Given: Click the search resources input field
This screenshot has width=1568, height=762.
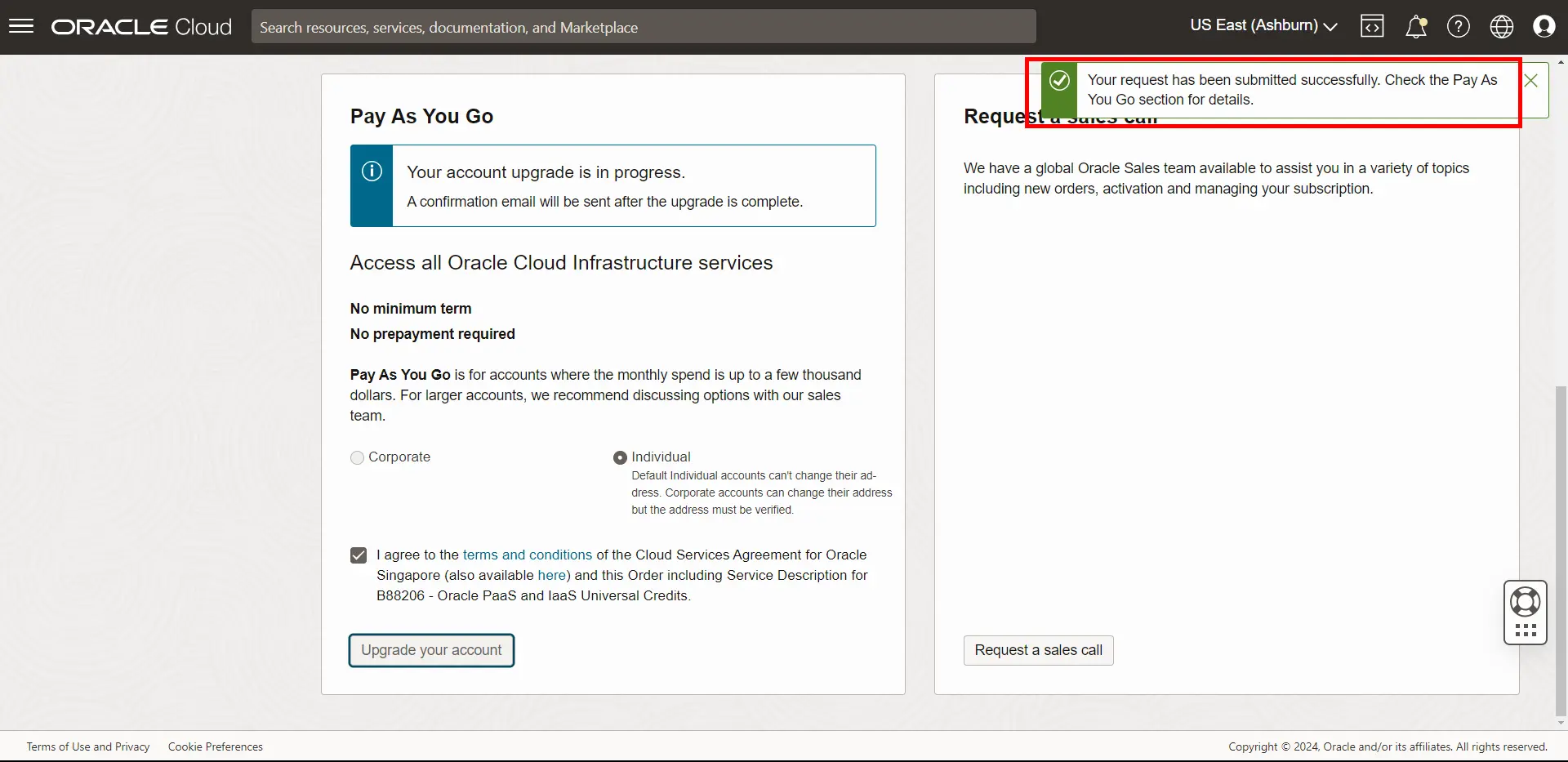Looking at the screenshot, I should [644, 27].
